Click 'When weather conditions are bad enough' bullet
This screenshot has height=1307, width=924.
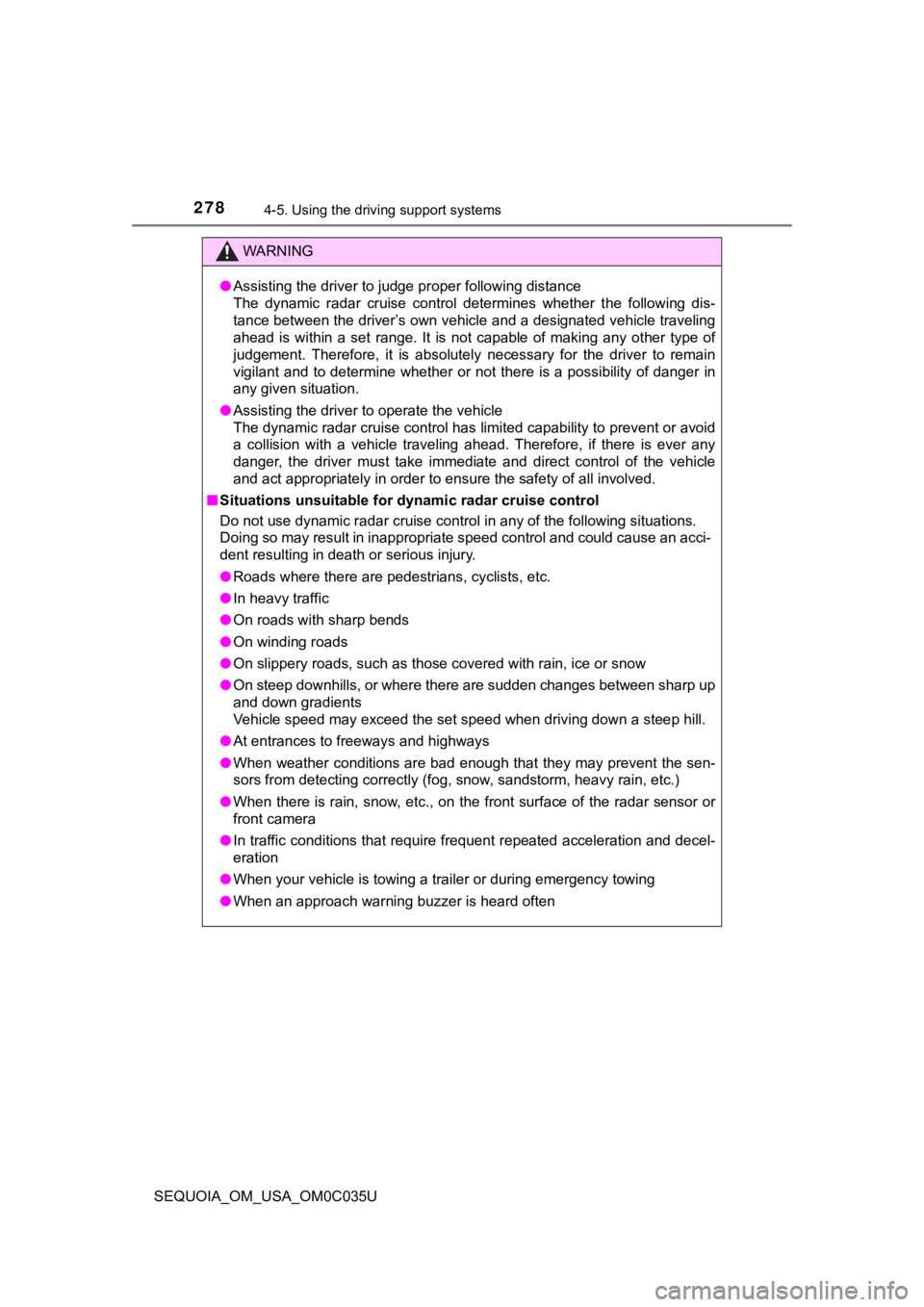coord(474,772)
